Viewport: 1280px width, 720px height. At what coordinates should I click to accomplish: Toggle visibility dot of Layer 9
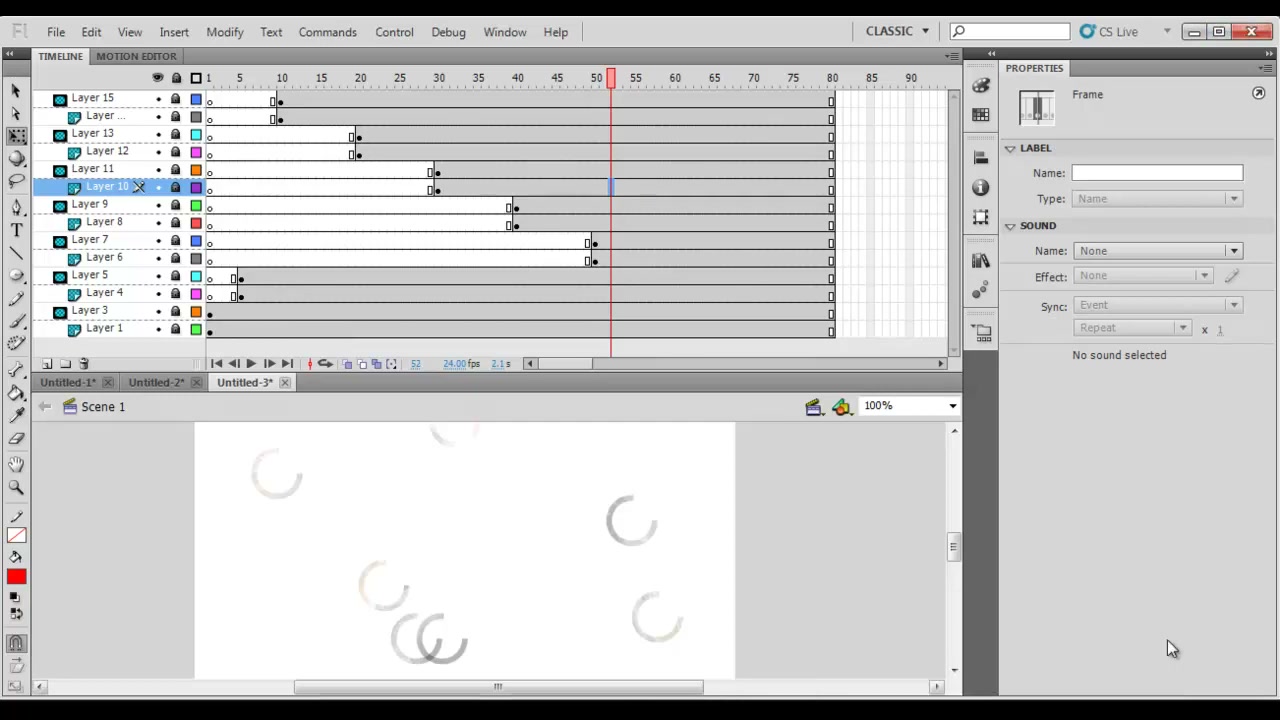[158, 205]
